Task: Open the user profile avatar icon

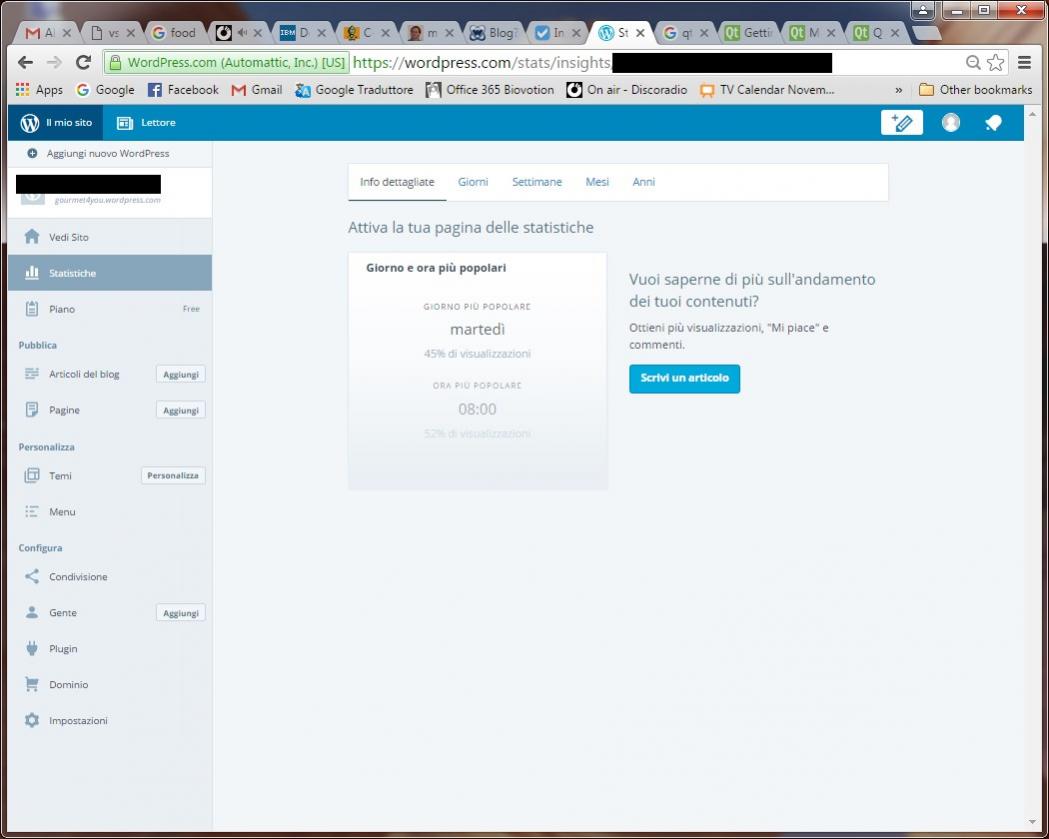Action: pyautogui.click(x=951, y=123)
